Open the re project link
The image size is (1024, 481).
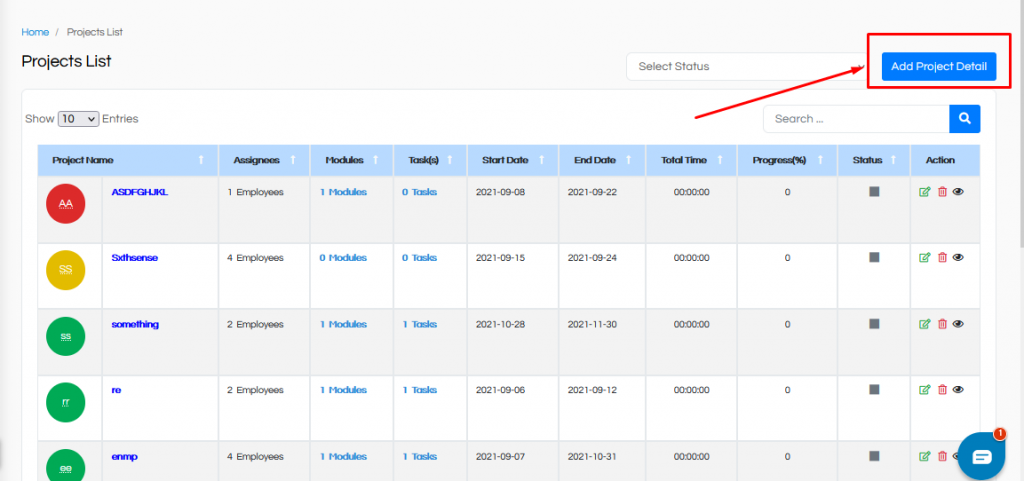[116, 391]
